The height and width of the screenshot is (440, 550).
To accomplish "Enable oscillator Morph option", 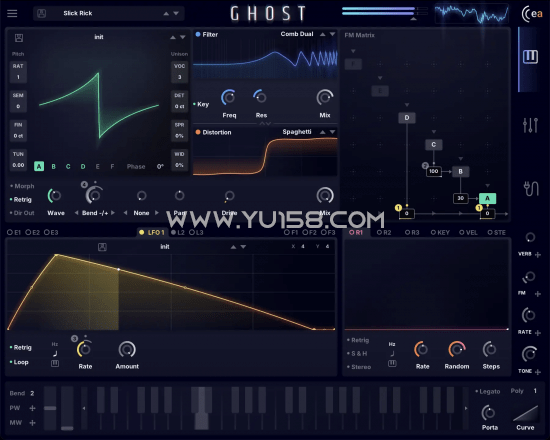I will pyautogui.click(x=22, y=186).
